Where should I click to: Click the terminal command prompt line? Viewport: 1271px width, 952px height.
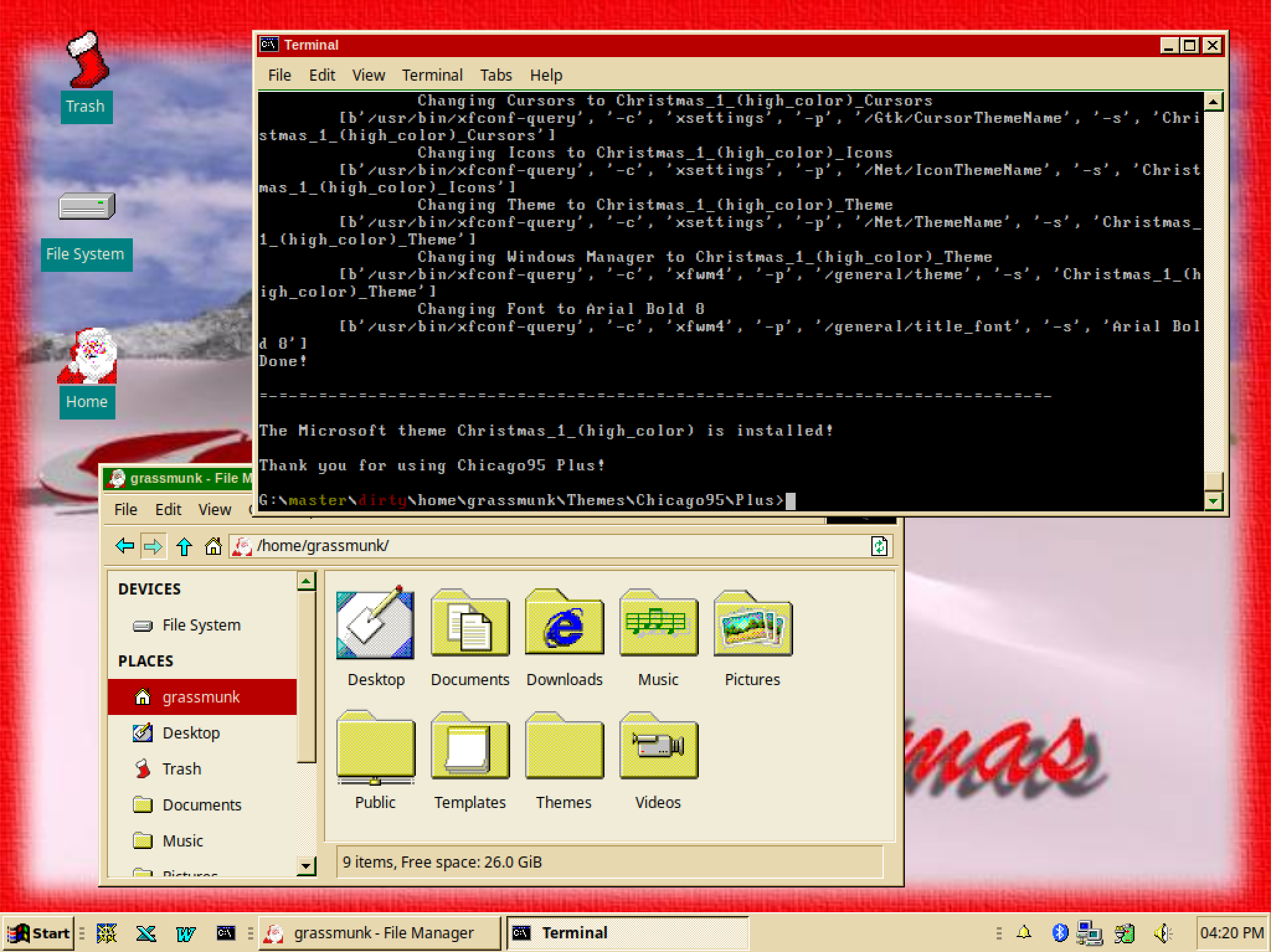tap(527, 501)
